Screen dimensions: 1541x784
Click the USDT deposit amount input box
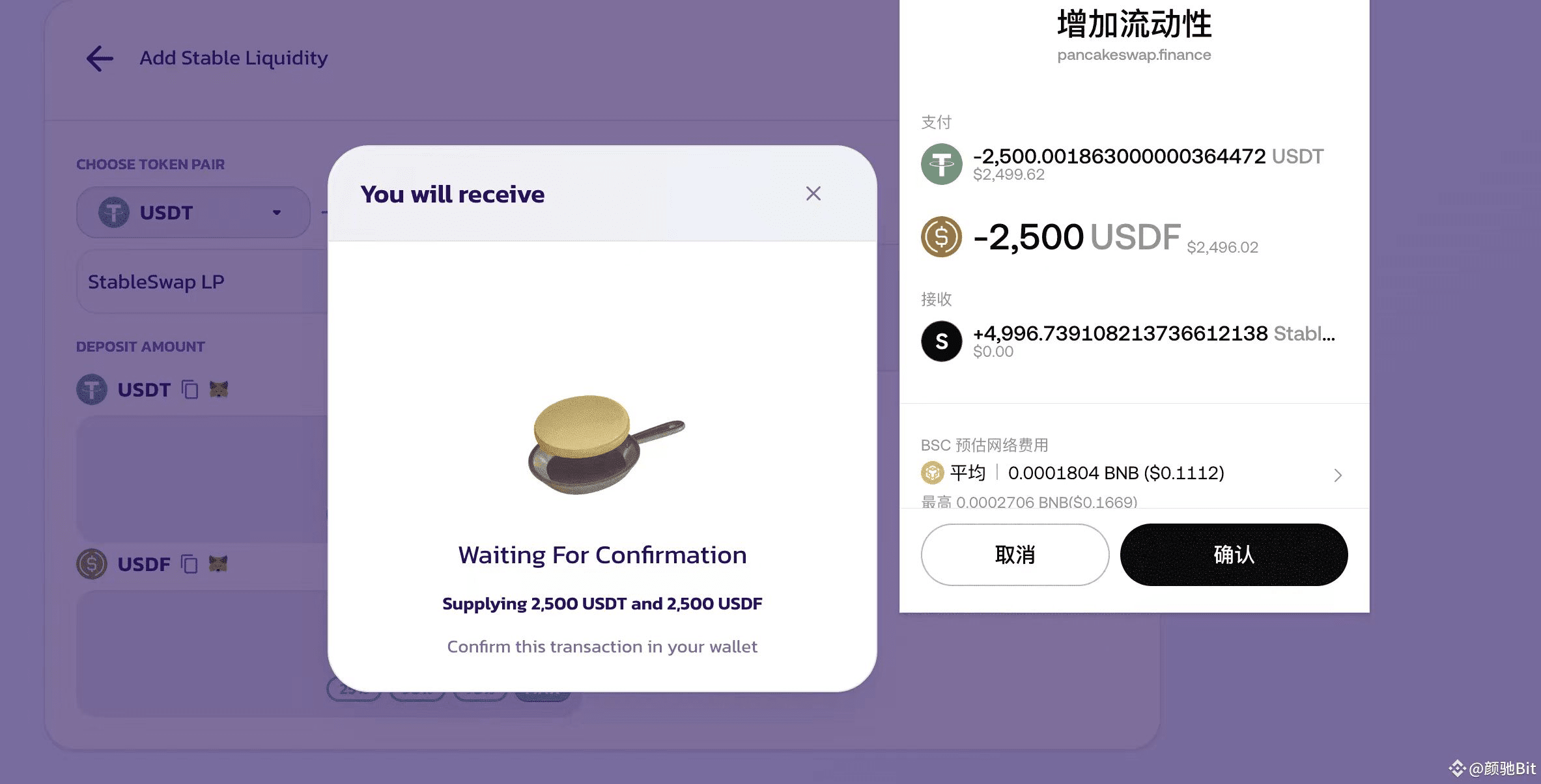[x=202, y=479]
